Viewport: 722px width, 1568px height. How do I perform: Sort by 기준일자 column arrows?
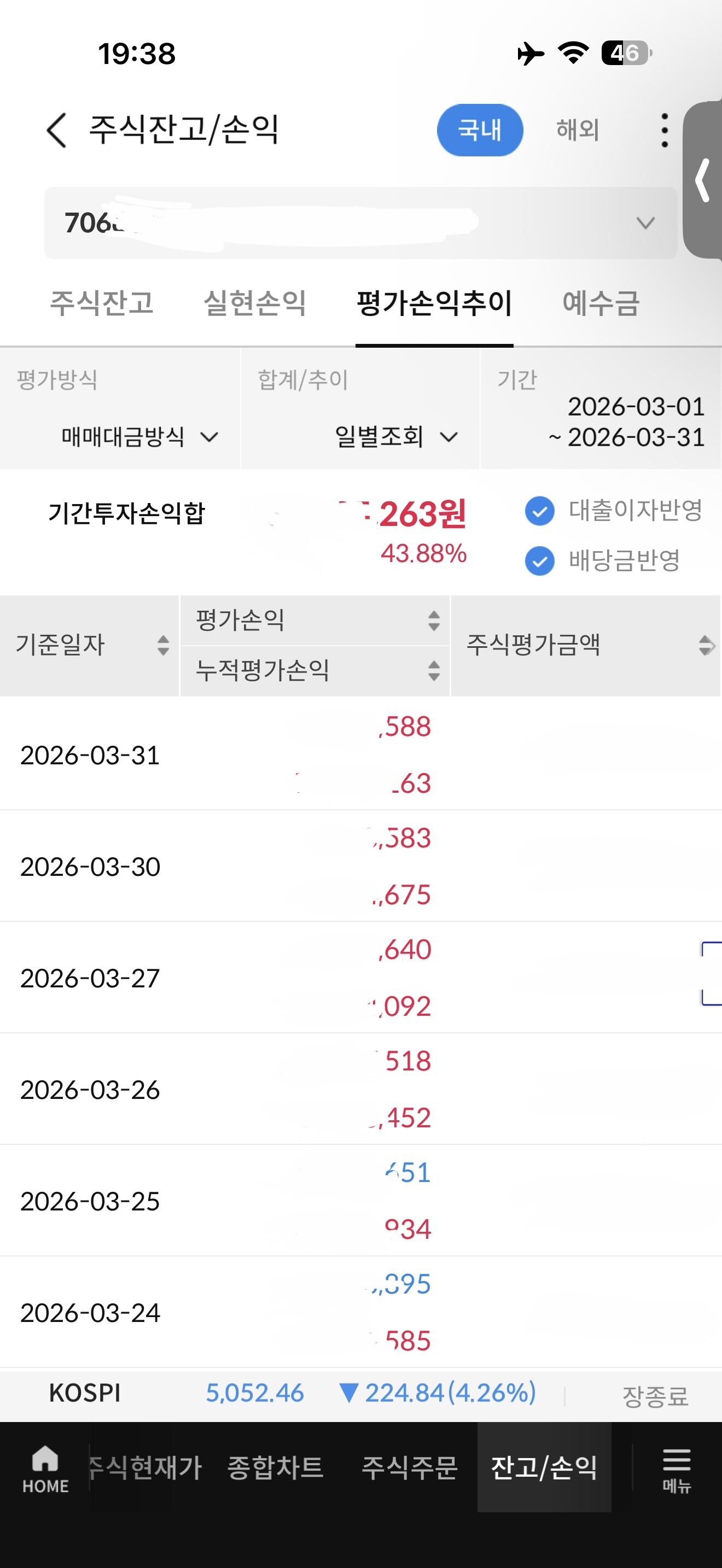pyautogui.click(x=162, y=645)
